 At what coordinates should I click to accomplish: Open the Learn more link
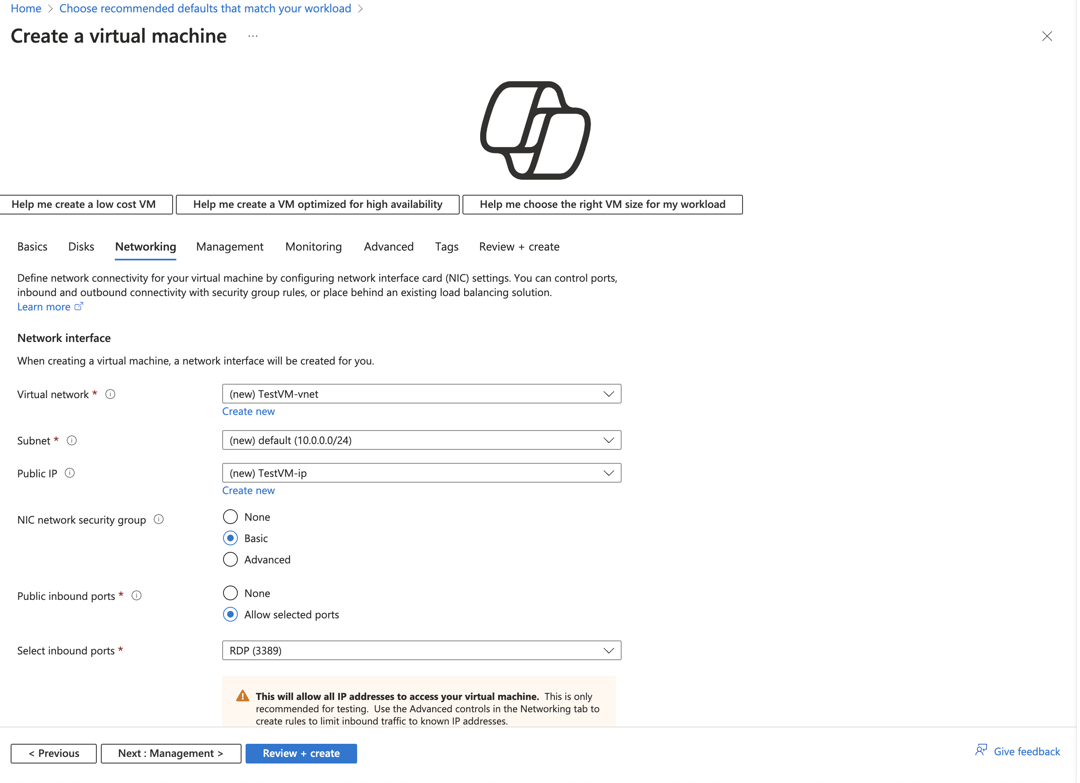[x=43, y=306]
